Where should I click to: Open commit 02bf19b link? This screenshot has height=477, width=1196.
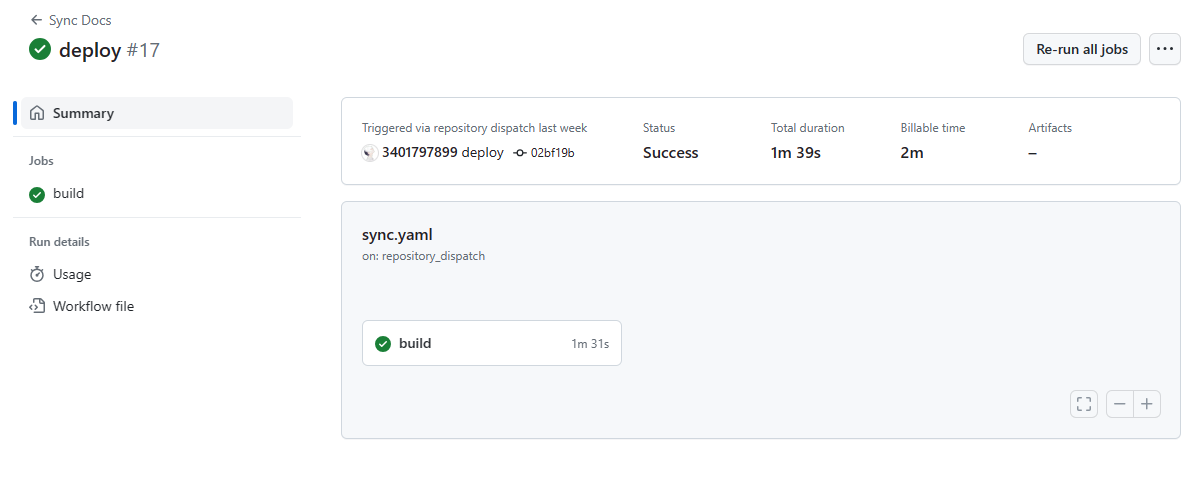(x=552, y=153)
